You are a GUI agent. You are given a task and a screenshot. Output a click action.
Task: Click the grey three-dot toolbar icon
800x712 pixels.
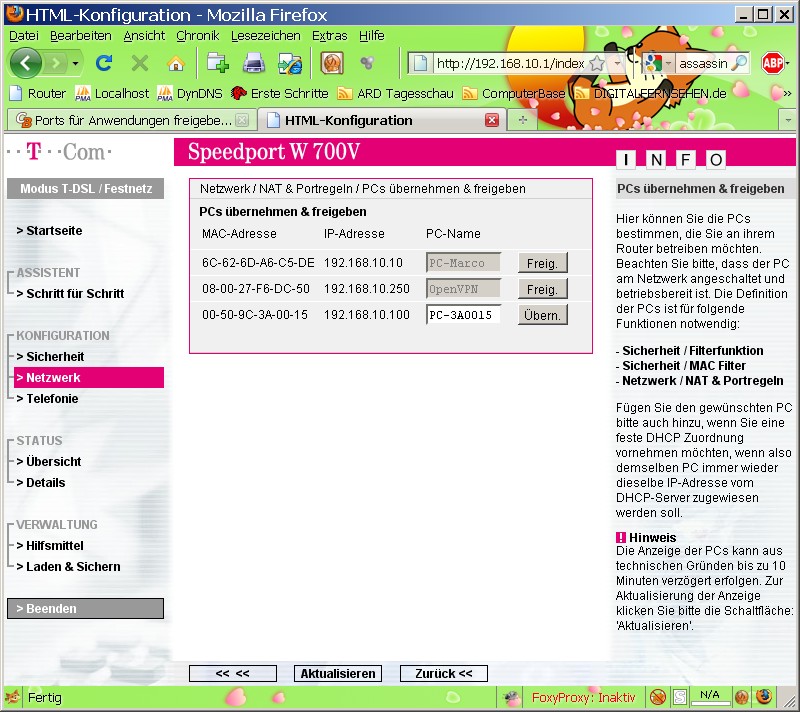367,63
